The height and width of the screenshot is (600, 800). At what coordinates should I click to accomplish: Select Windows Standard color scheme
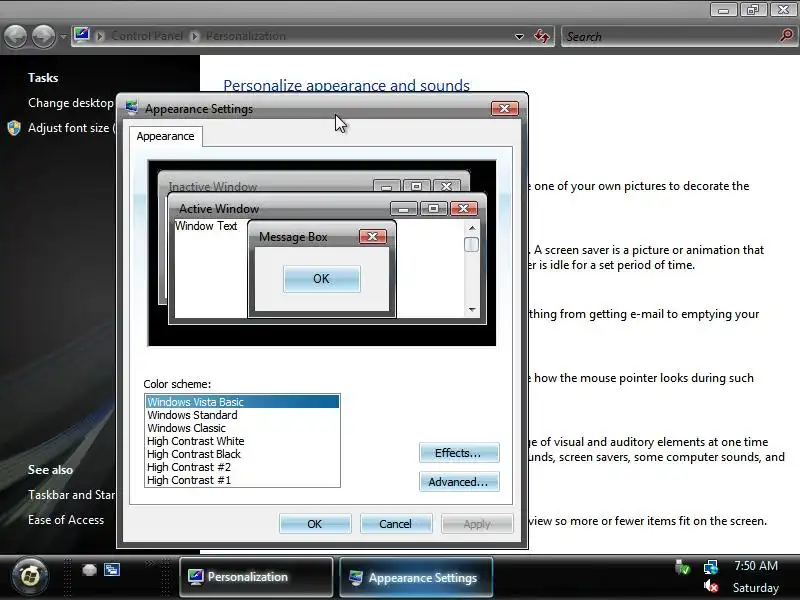(x=242, y=415)
